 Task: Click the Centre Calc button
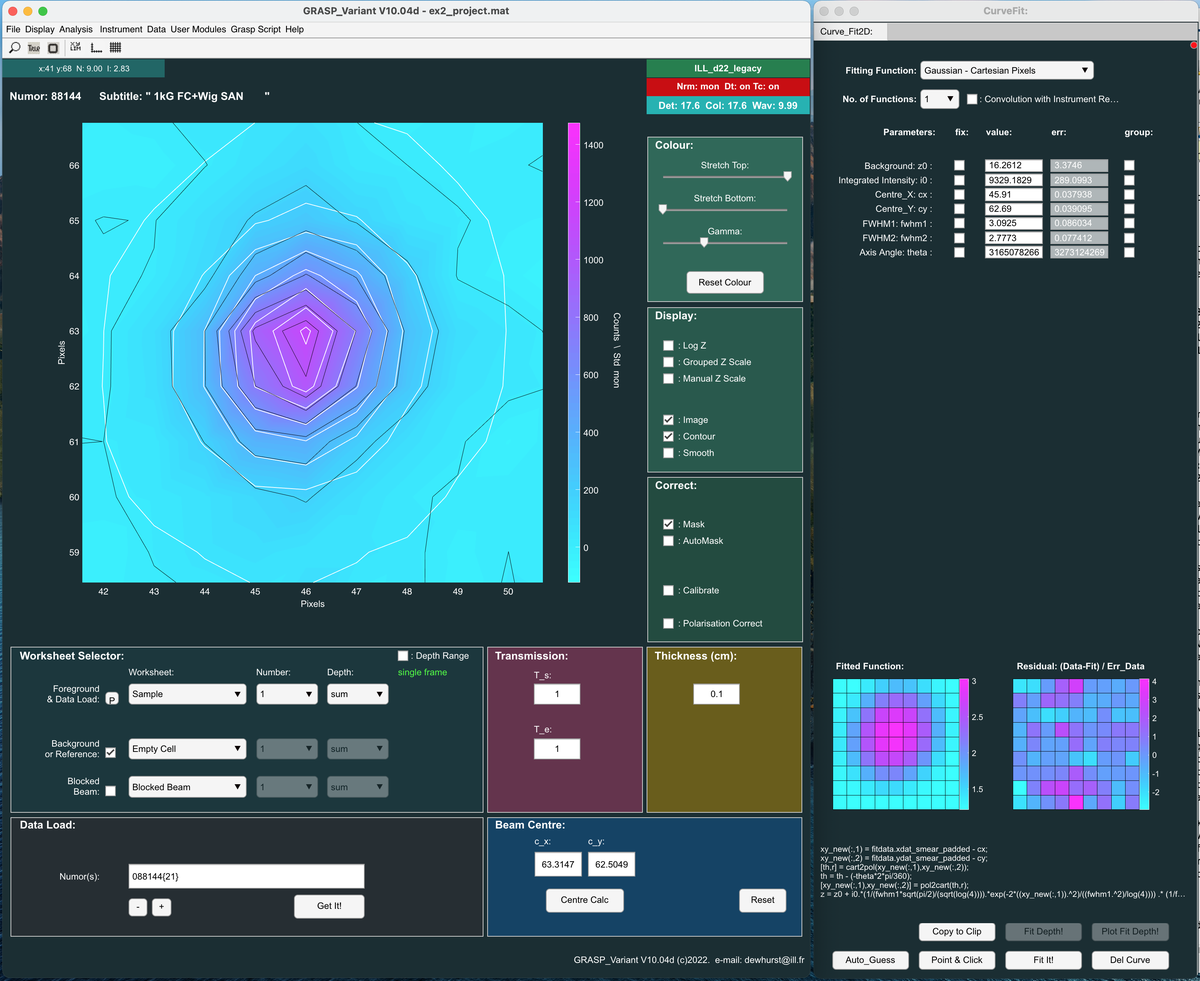point(584,900)
